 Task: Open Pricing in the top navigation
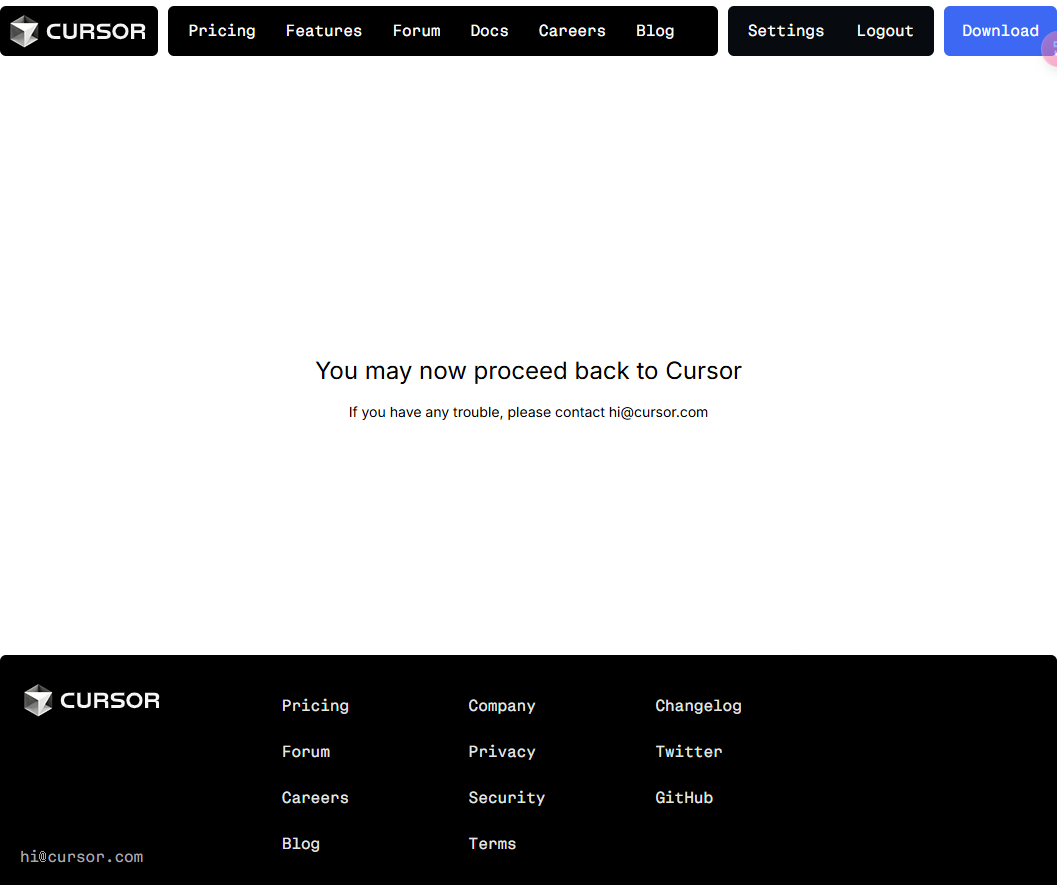[x=222, y=31]
